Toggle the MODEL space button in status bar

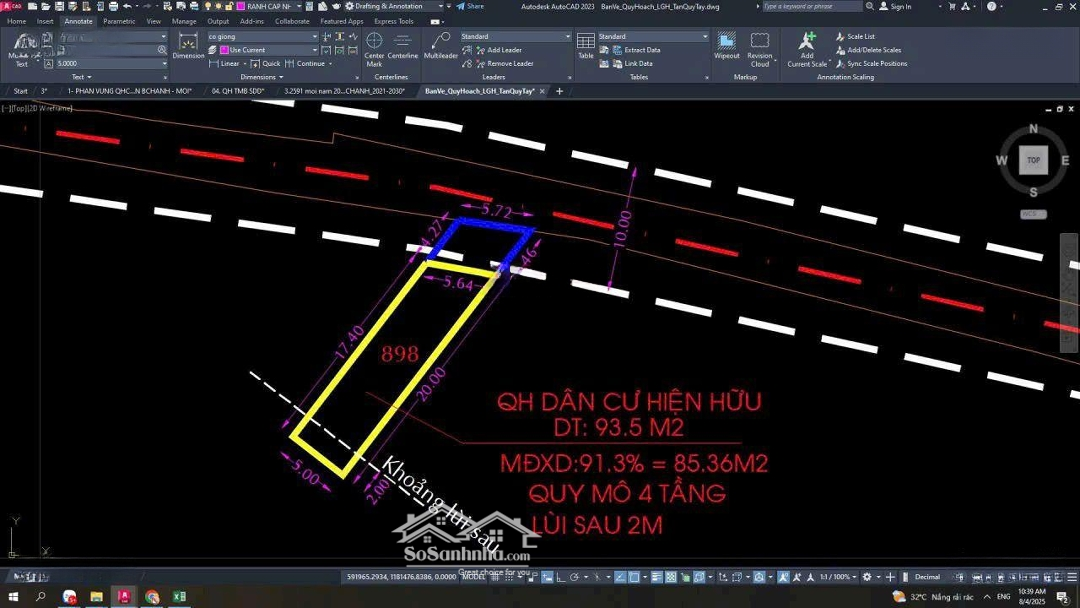[x=474, y=577]
